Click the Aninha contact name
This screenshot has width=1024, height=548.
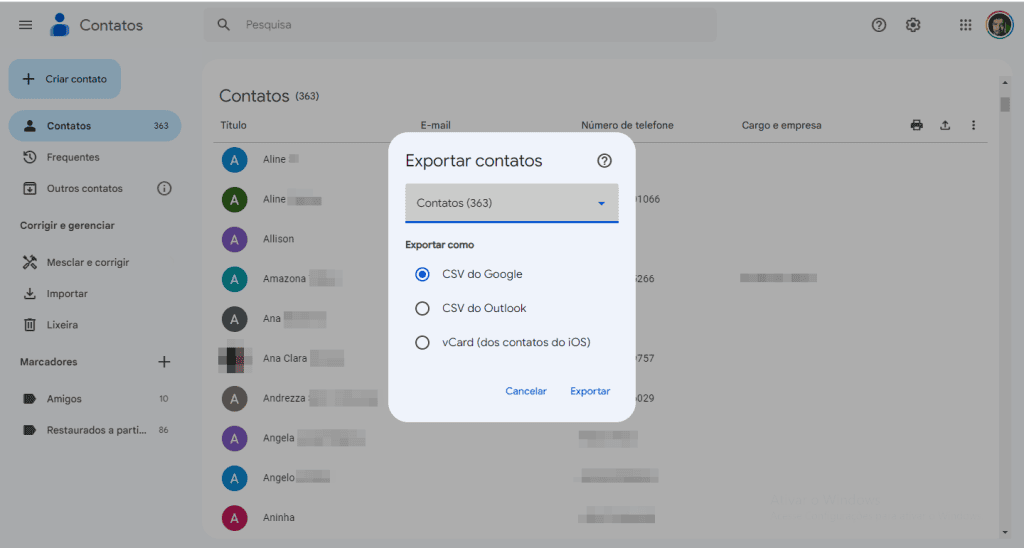[279, 518]
